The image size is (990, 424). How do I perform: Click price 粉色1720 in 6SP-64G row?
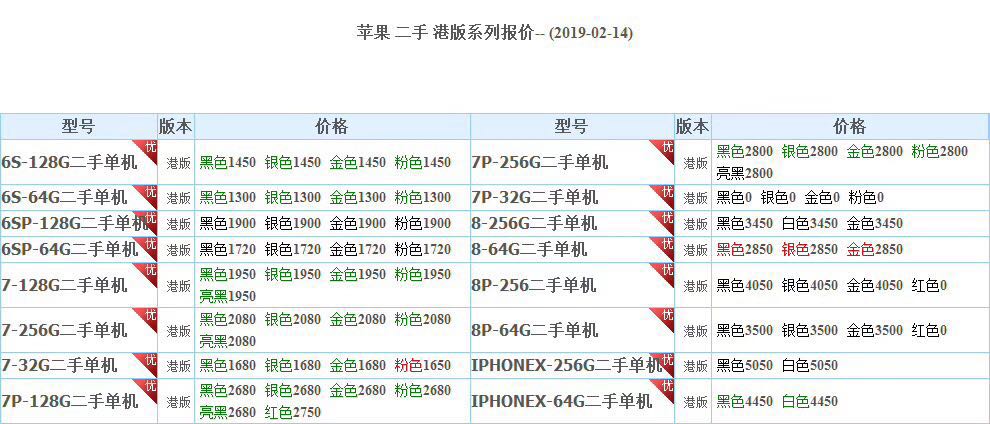423,249
